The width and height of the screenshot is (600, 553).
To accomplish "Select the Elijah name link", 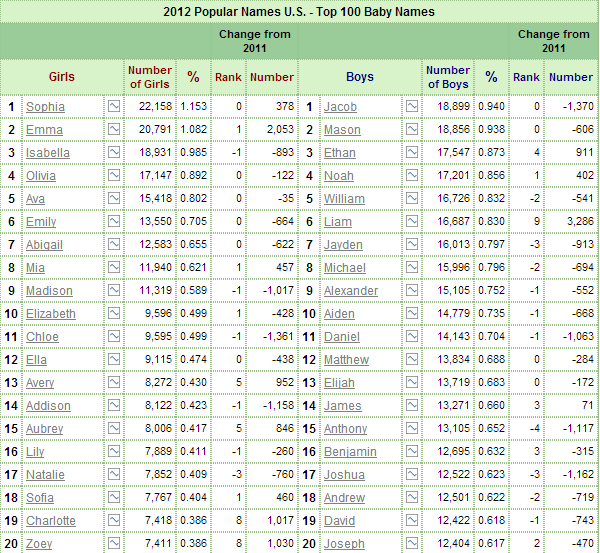I will pos(339,383).
